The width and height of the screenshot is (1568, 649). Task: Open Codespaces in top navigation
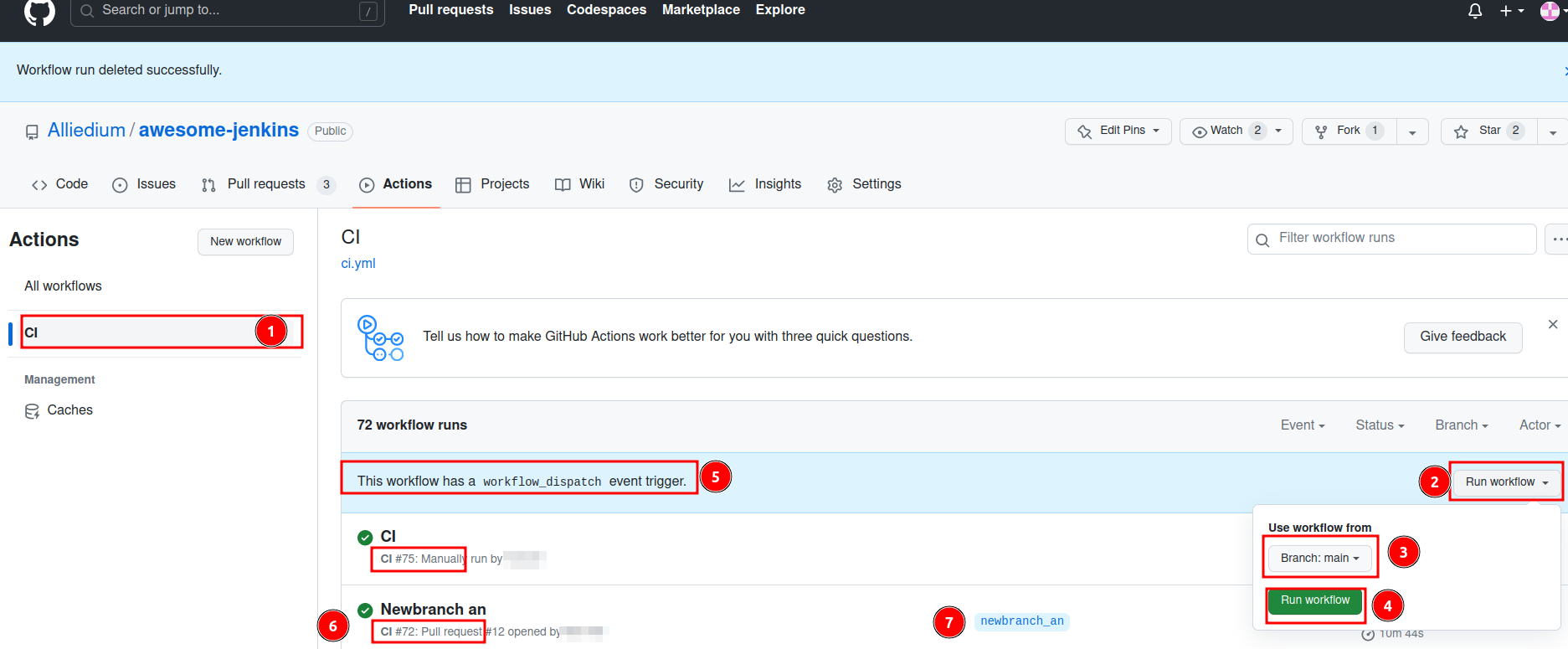click(606, 10)
